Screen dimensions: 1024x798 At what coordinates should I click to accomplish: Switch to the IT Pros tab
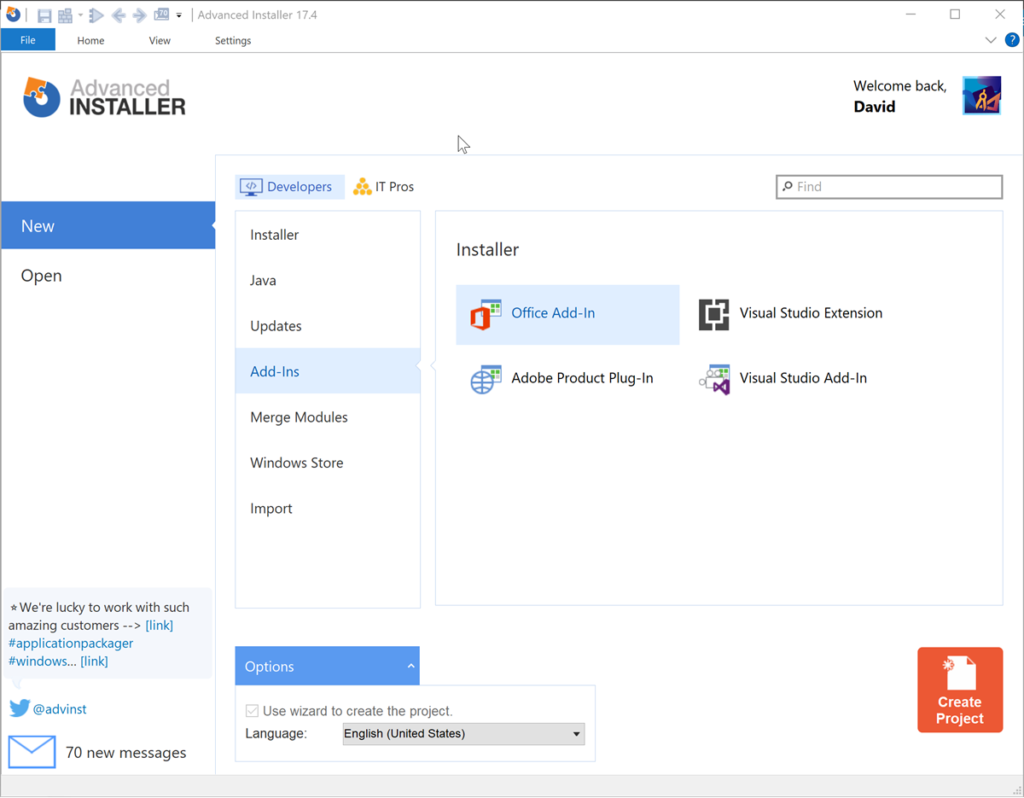coord(383,187)
